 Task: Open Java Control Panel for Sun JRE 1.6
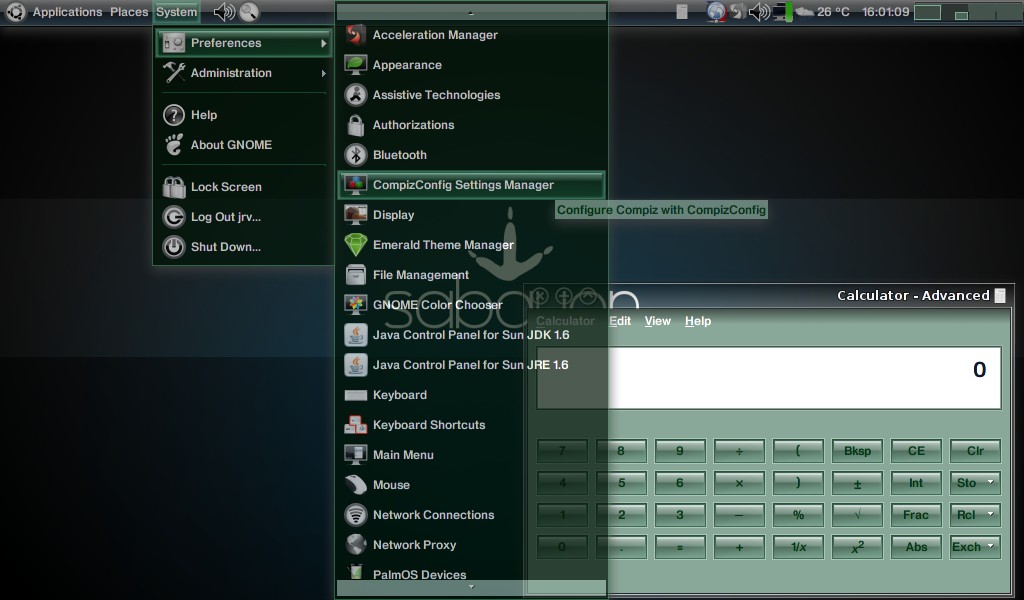(x=471, y=365)
